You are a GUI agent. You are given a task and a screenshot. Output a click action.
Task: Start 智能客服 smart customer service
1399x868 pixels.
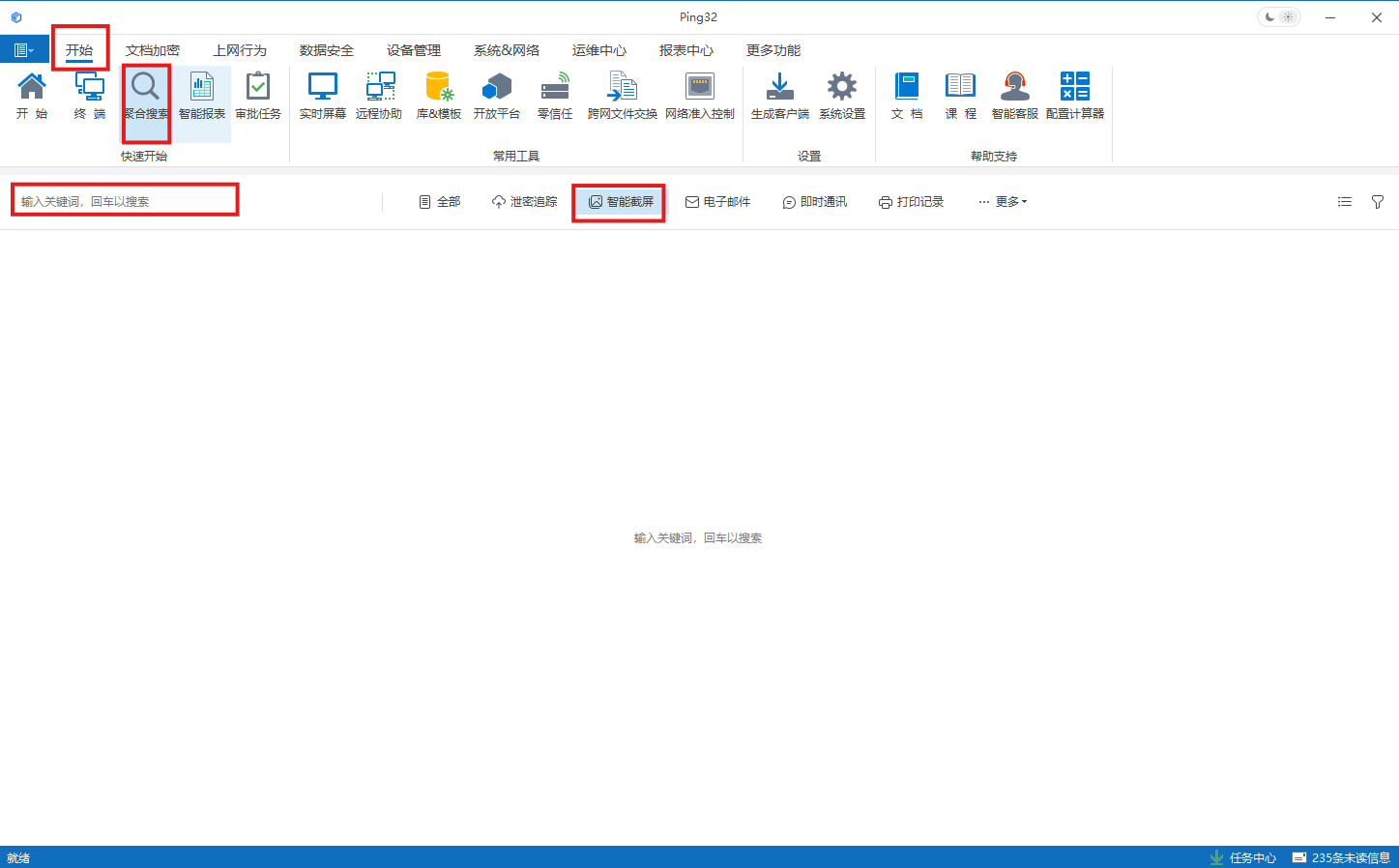1013,95
